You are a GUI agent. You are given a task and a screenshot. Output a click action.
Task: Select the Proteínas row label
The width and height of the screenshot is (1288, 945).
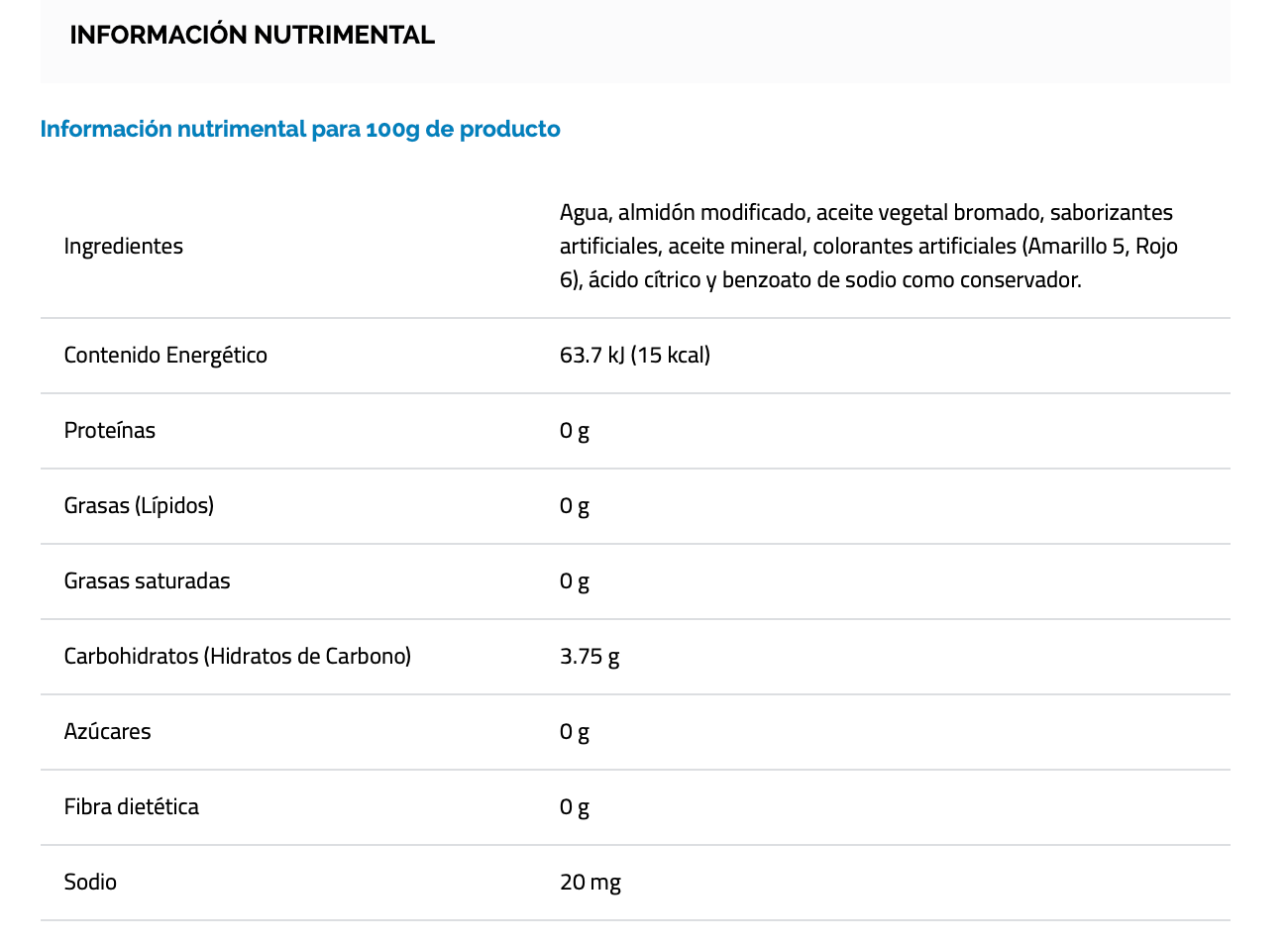point(110,430)
